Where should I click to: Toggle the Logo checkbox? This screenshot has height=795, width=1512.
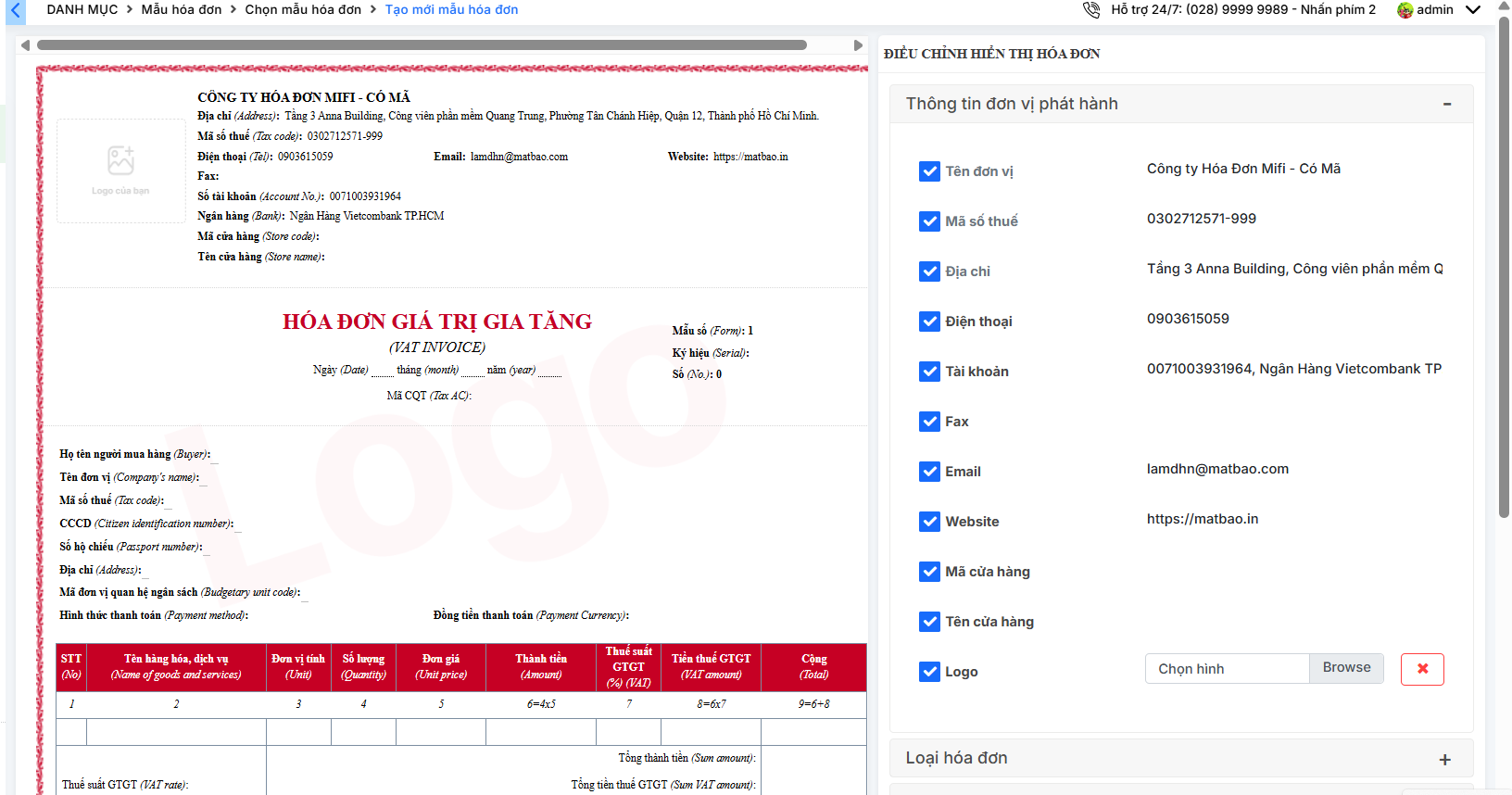tap(929, 672)
